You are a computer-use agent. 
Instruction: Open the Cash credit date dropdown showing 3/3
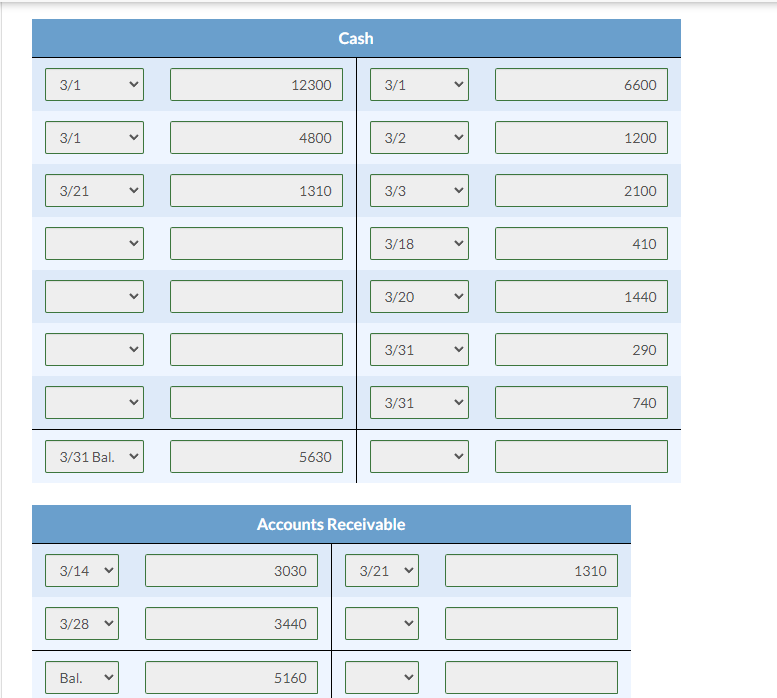(x=419, y=191)
